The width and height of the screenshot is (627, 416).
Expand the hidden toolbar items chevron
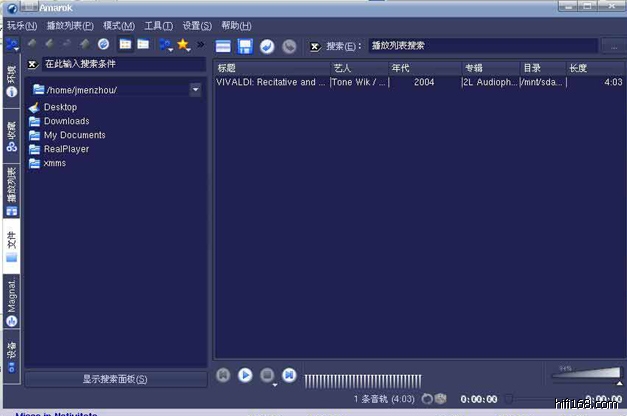200,45
